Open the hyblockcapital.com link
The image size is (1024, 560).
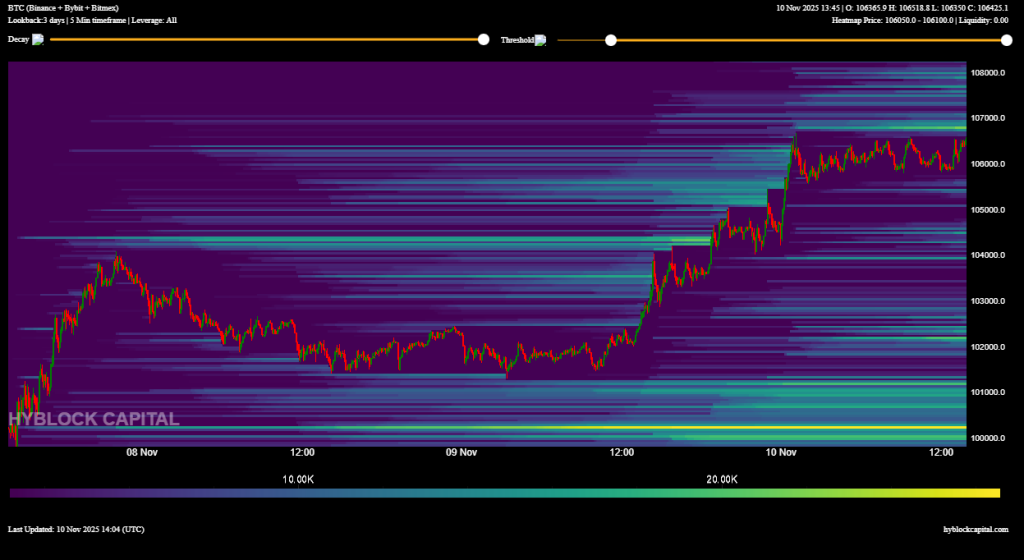975,529
